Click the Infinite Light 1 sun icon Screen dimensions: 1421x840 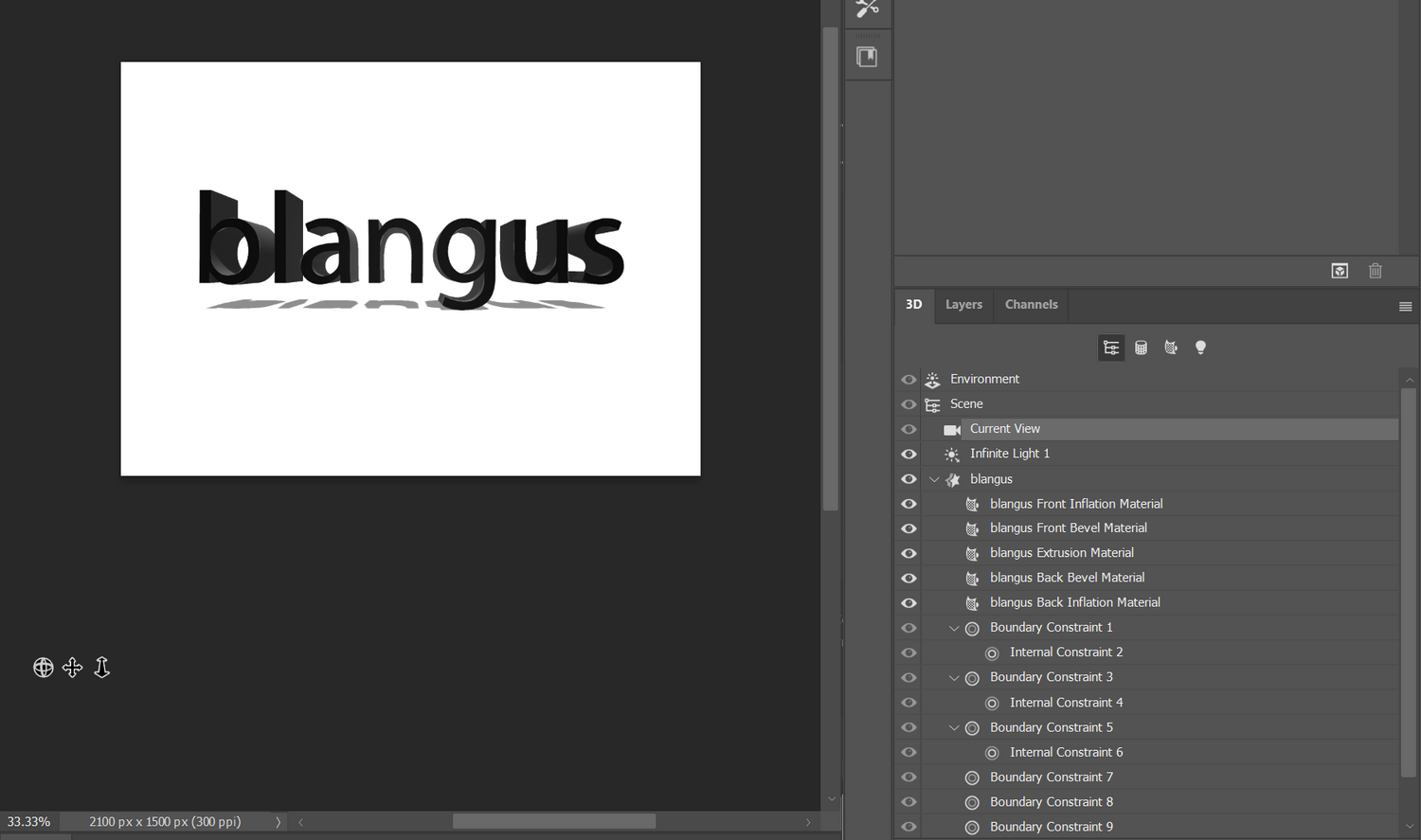tap(952, 455)
